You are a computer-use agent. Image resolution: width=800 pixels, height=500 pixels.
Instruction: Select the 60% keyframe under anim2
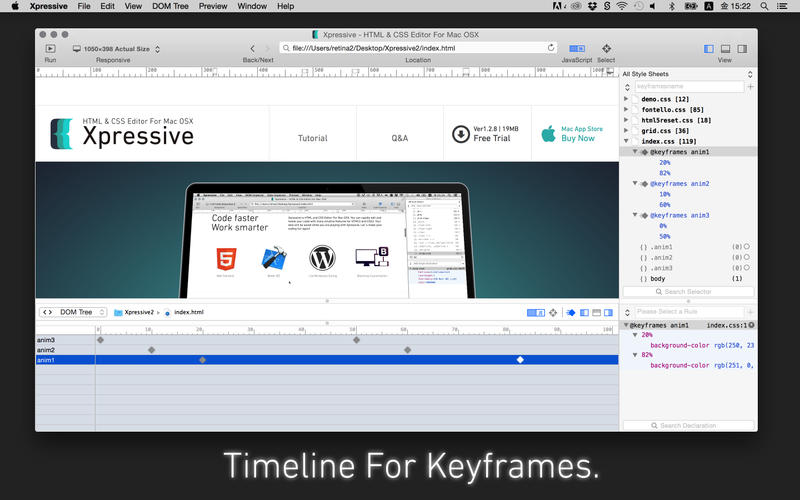[x=665, y=205]
